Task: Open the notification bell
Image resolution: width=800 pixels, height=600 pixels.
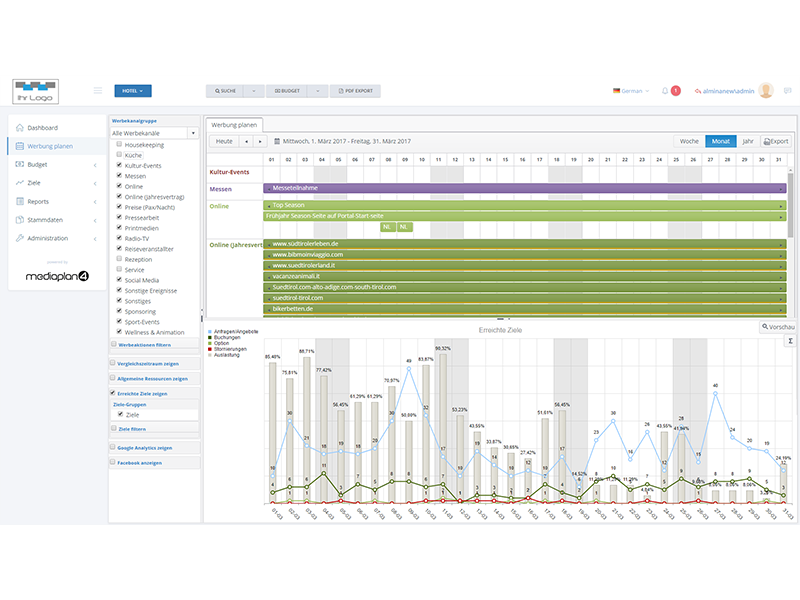Action: 665,91
